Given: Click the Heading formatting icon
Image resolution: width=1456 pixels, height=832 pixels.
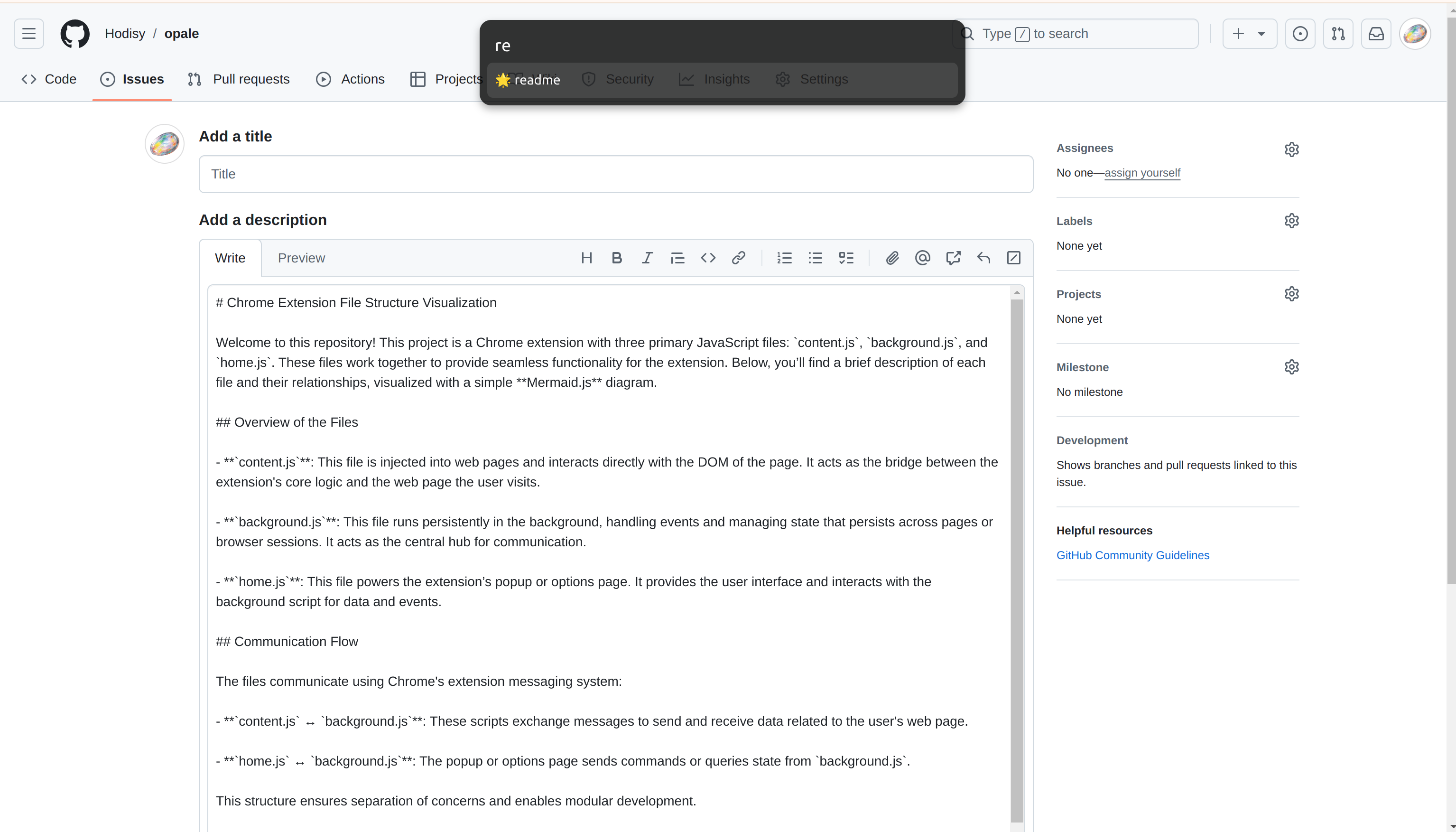Looking at the screenshot, I should [x=586, y=258].
